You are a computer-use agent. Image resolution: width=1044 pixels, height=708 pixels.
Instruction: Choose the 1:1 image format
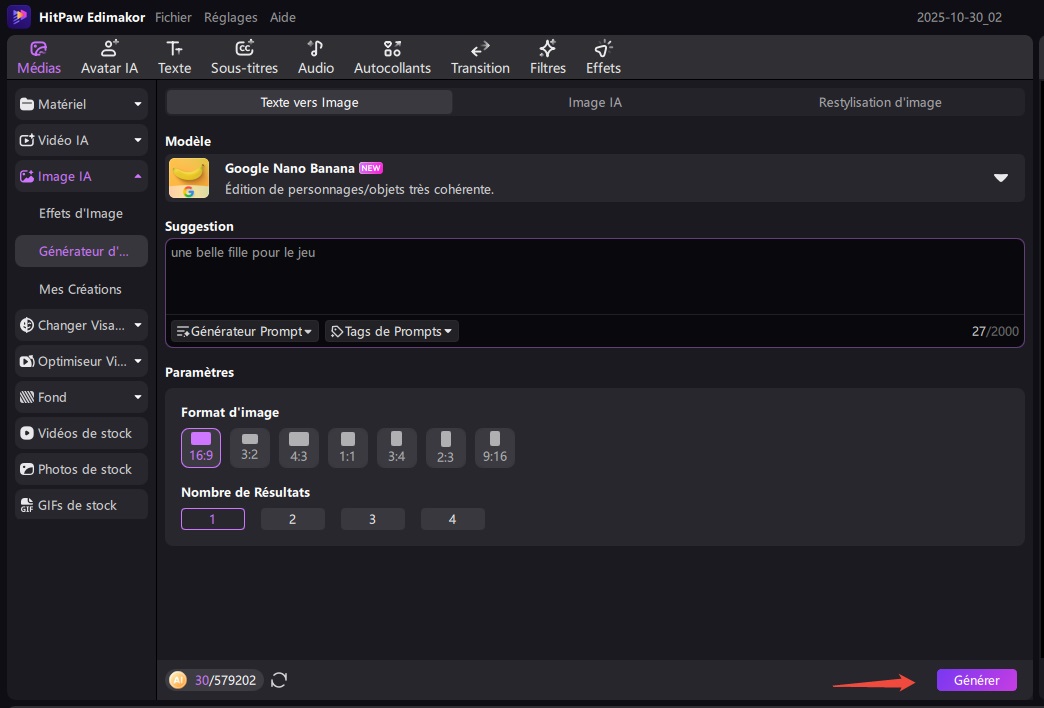tap(348, 447)
